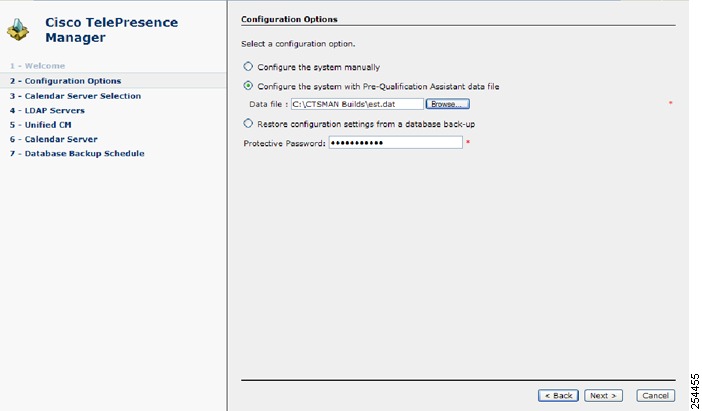Click the Cisco TelePresence Manager title
The image size is (702, 411).
(x=111, y=30)
